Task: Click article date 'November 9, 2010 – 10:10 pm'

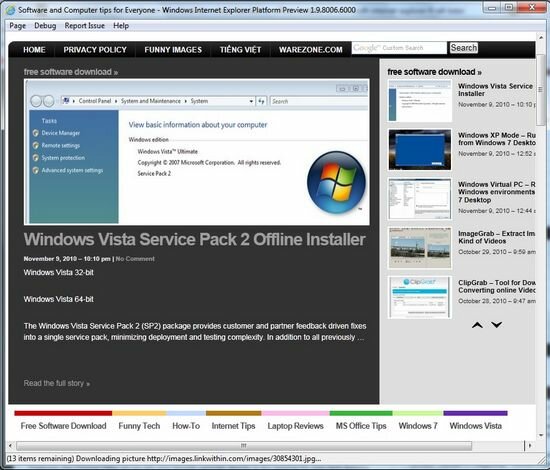Action: click(x=67, y=259)
